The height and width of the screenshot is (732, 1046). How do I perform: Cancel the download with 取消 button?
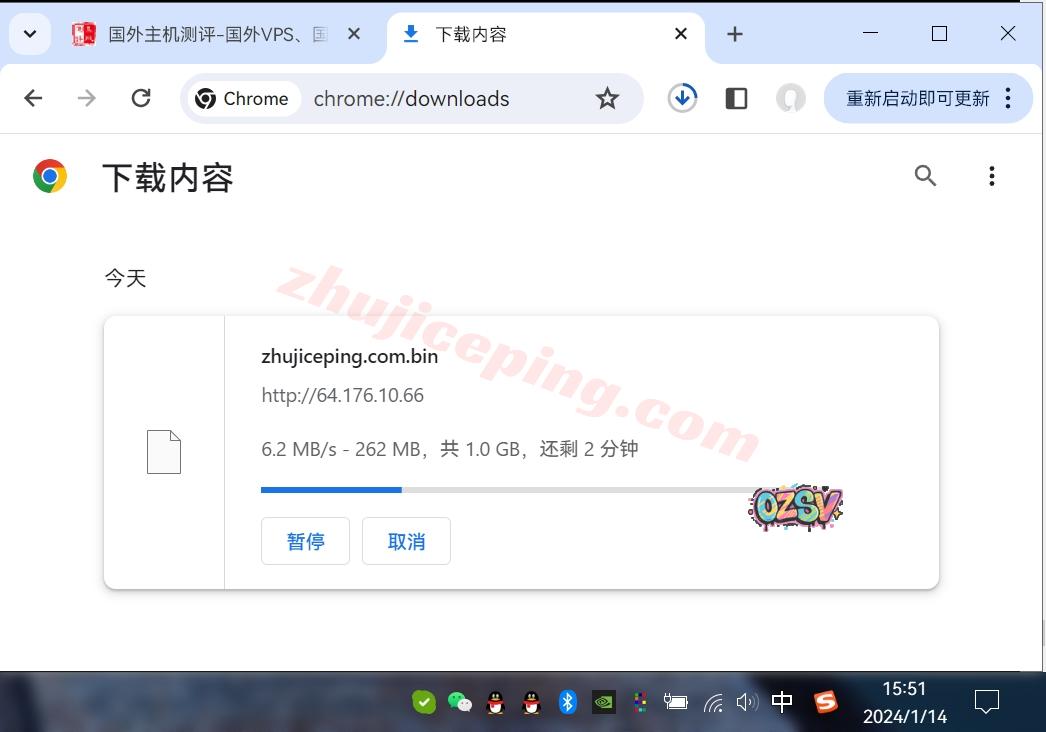tap(406, 541)
